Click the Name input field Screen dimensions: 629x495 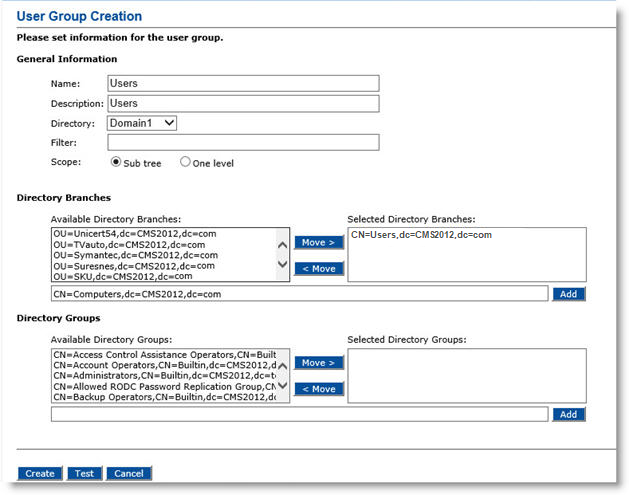(x=243, y=83)
